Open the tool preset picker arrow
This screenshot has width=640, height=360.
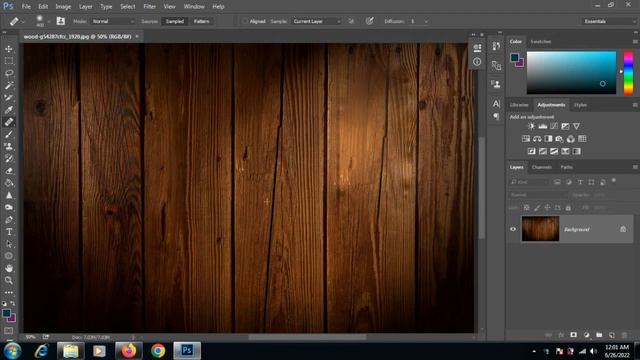point(23,21)
